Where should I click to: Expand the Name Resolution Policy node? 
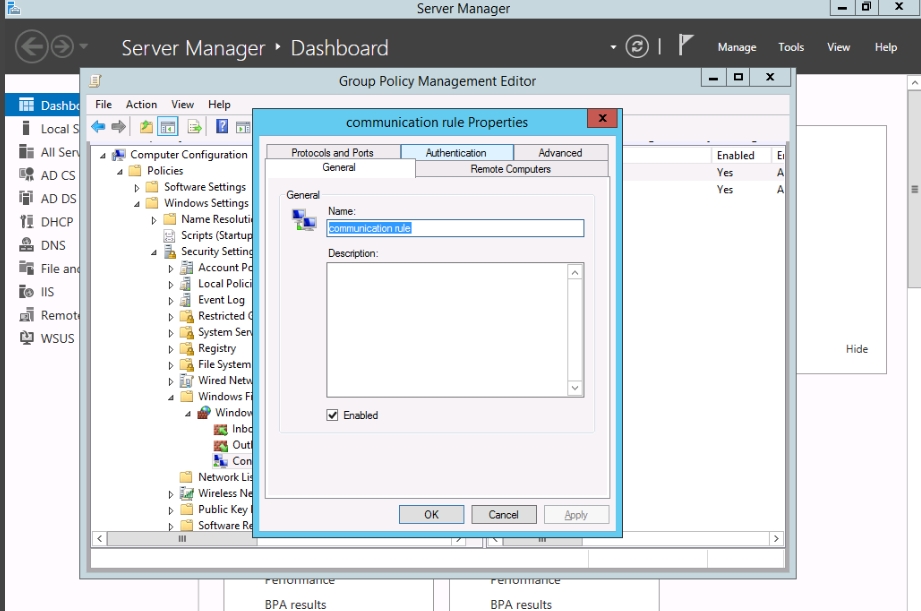[154, 220]
